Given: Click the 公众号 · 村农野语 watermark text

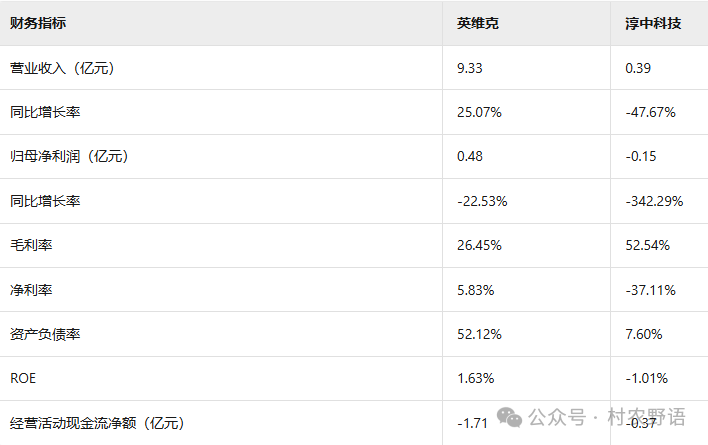Looking at the screenshot, I should tap(607, 417).
